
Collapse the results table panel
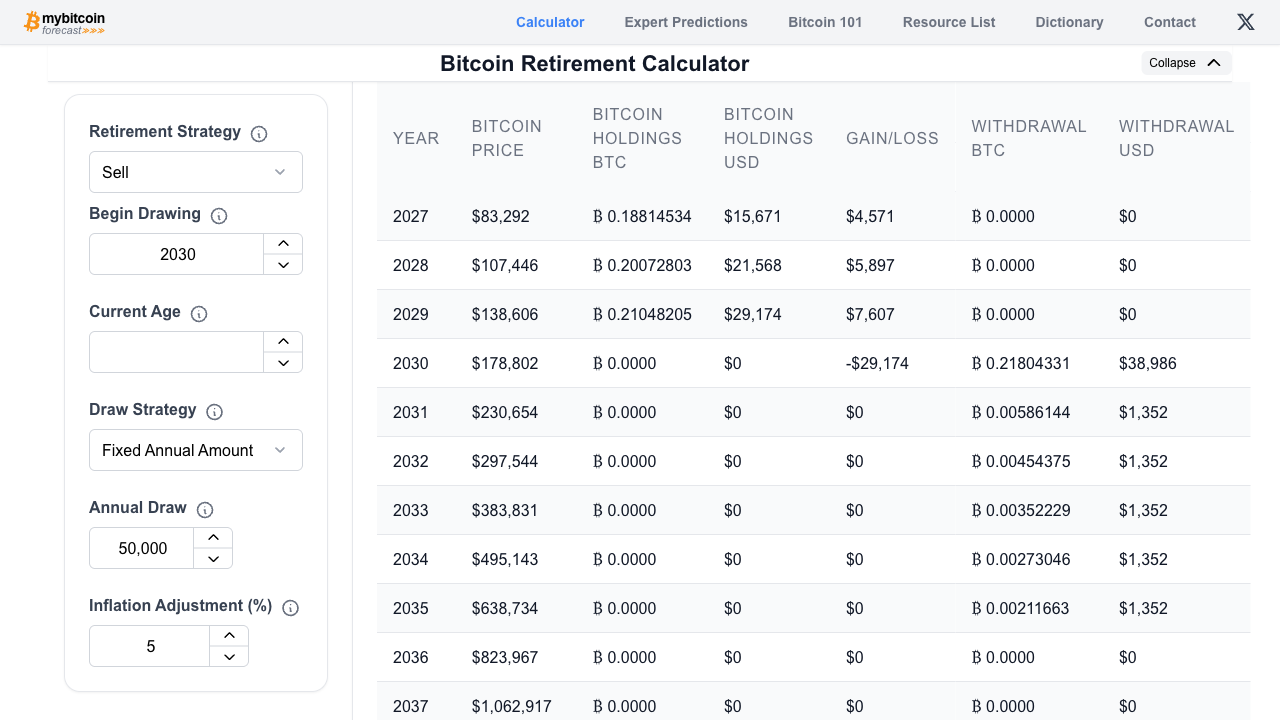pos(1186,62)
